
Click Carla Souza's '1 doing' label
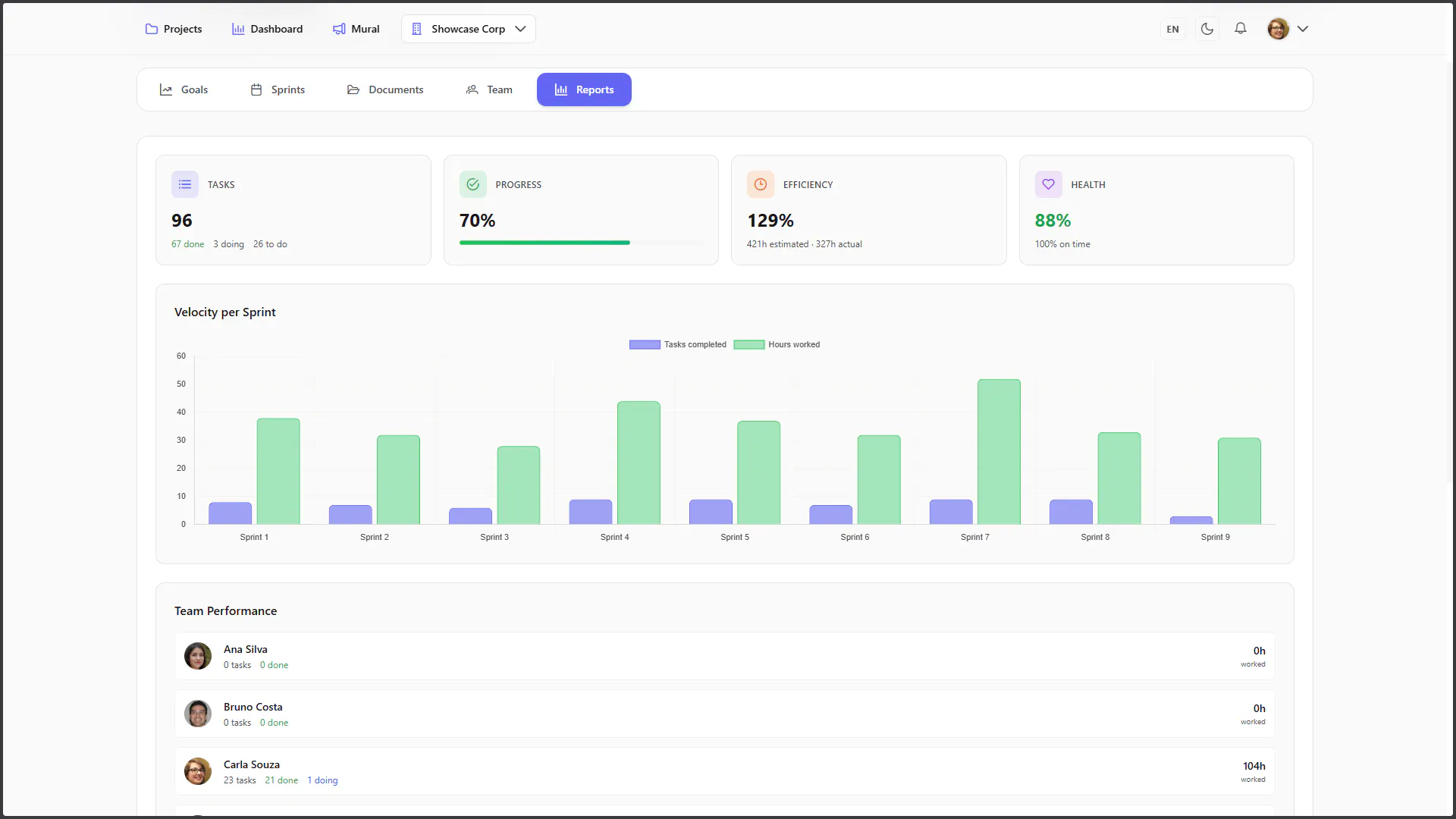click(322, 780)
